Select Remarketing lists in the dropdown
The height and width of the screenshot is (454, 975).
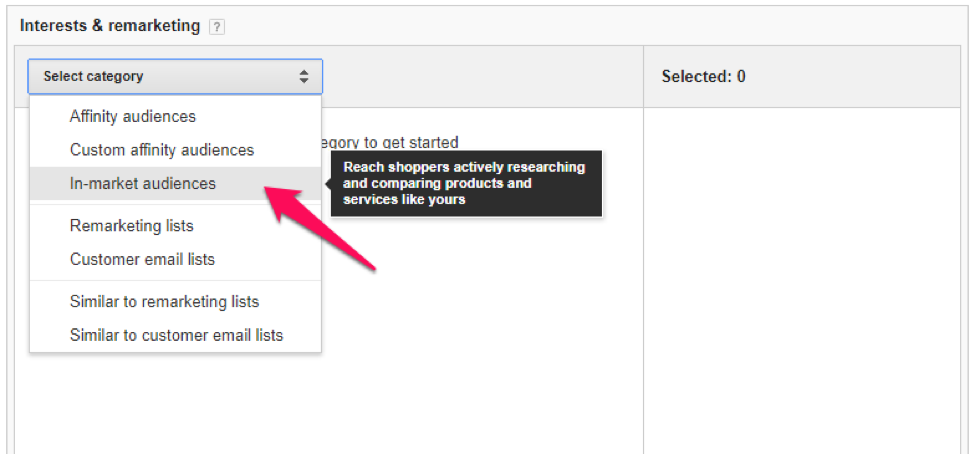[x=132, y=226]
